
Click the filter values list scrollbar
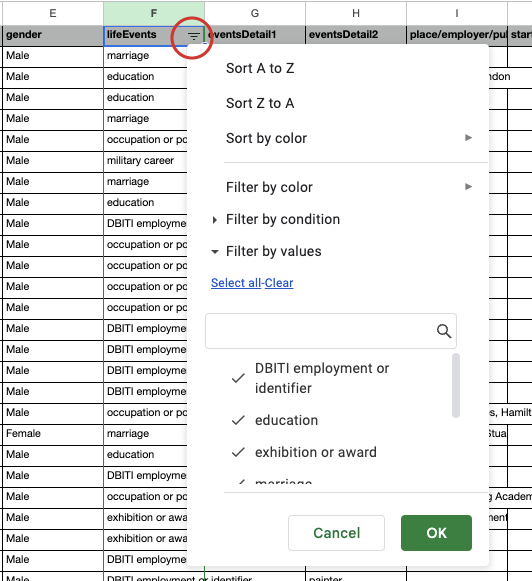[456, 385]
